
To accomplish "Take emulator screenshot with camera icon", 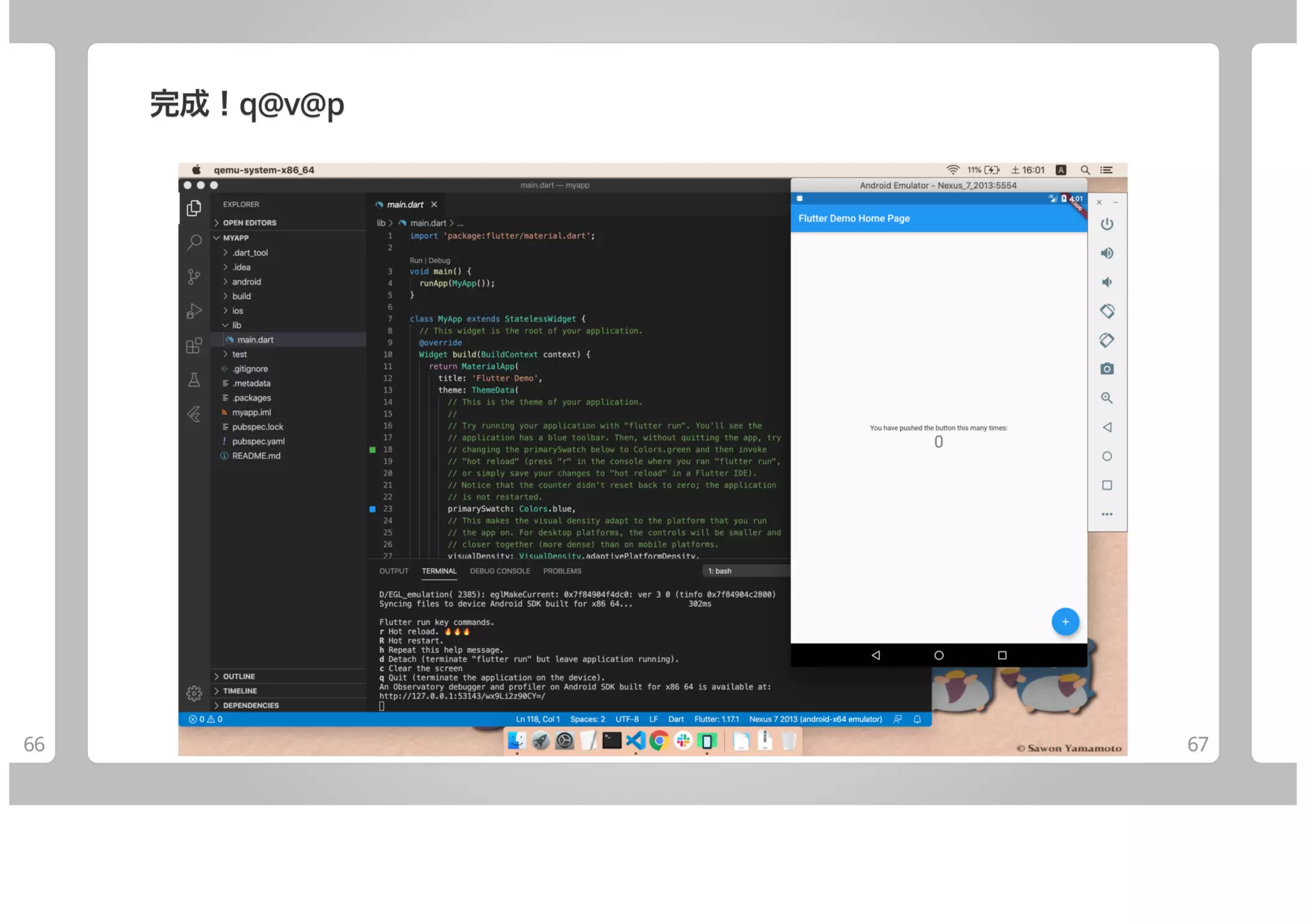I will pyautogui.click(x=1107, y=369).
